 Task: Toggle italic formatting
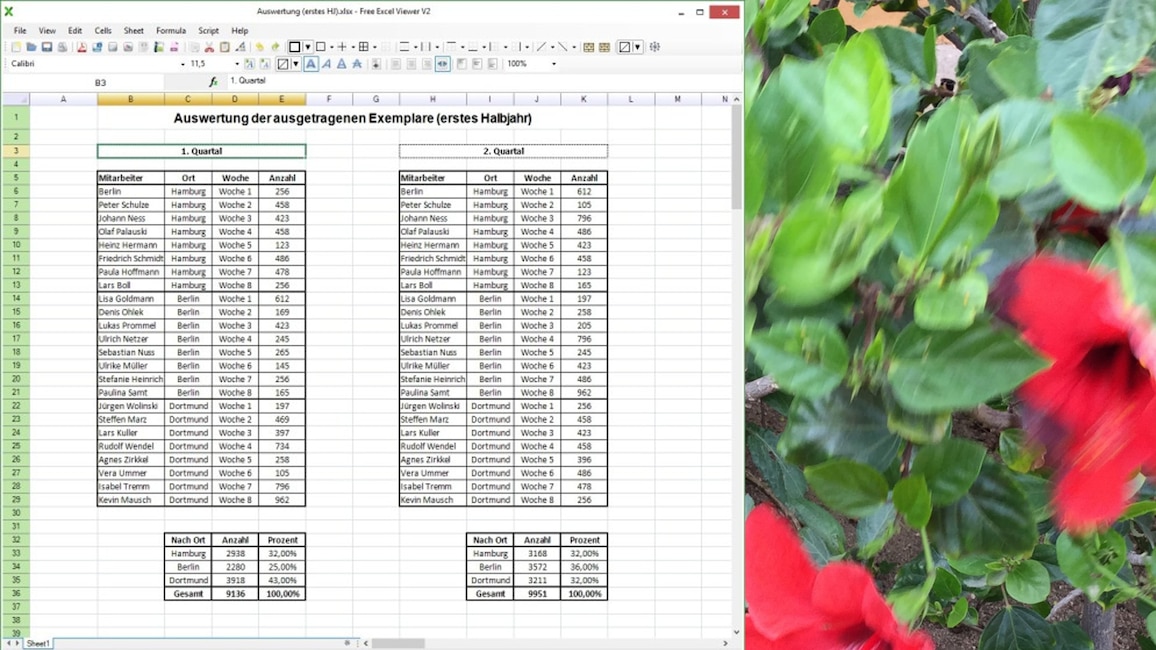click(325, 63)
